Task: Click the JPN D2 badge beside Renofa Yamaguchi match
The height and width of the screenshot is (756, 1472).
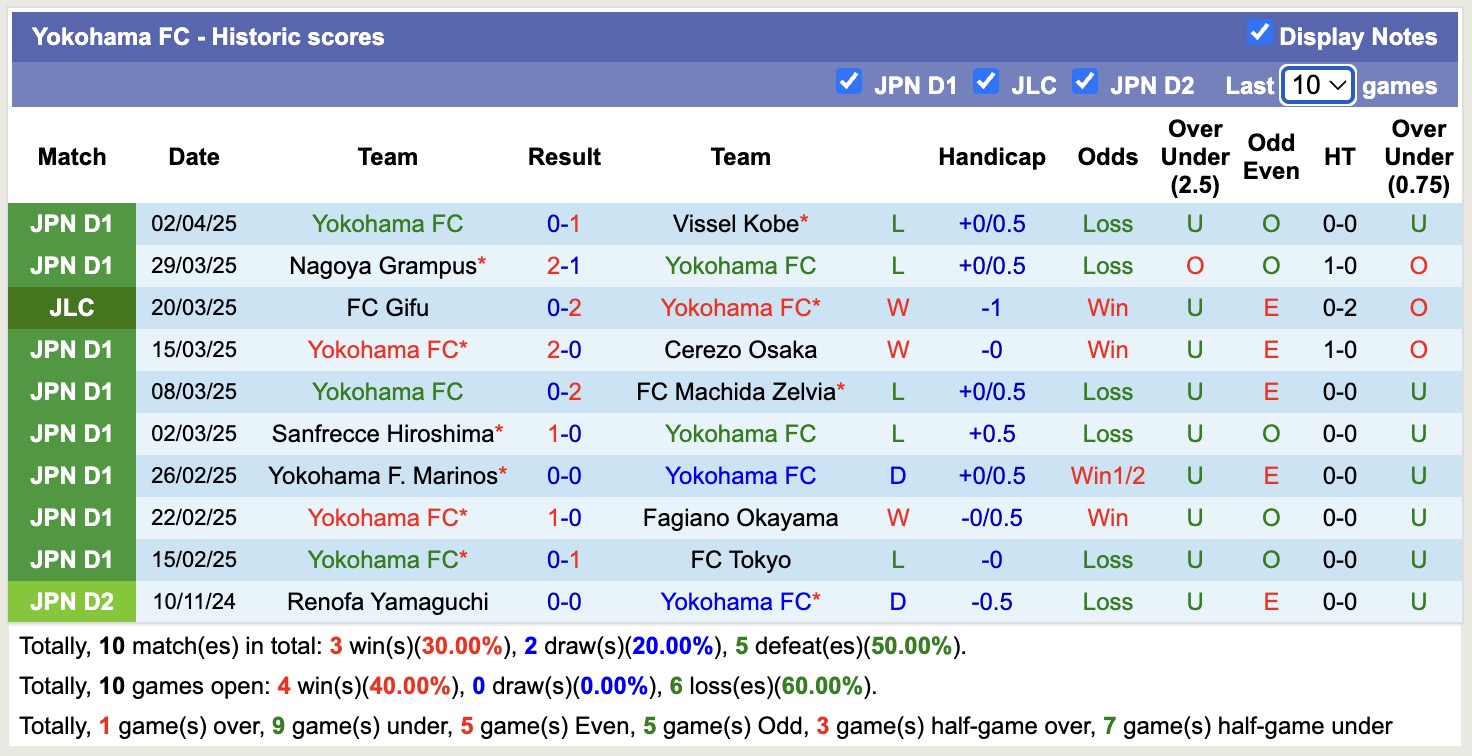Action: [71, 601]
